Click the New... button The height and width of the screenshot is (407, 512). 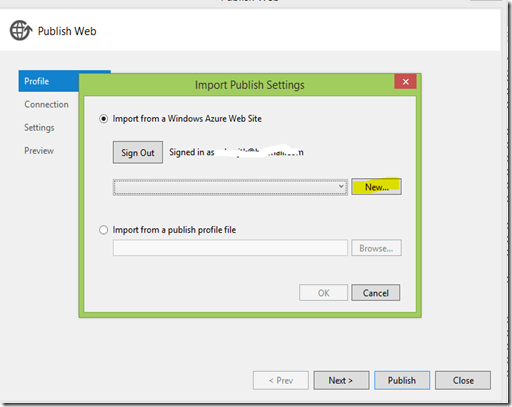(376, 187)
